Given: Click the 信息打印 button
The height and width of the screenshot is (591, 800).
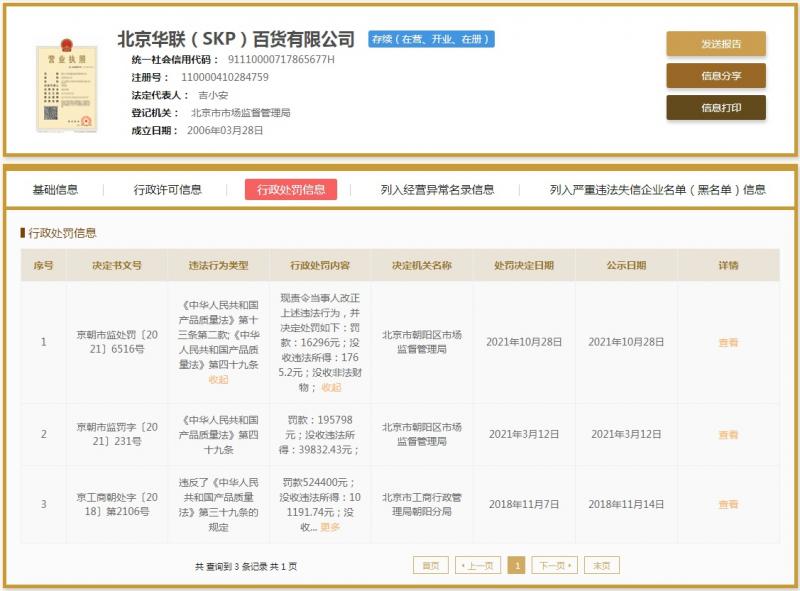Looking at the screenshot, I should coord(716,108).
